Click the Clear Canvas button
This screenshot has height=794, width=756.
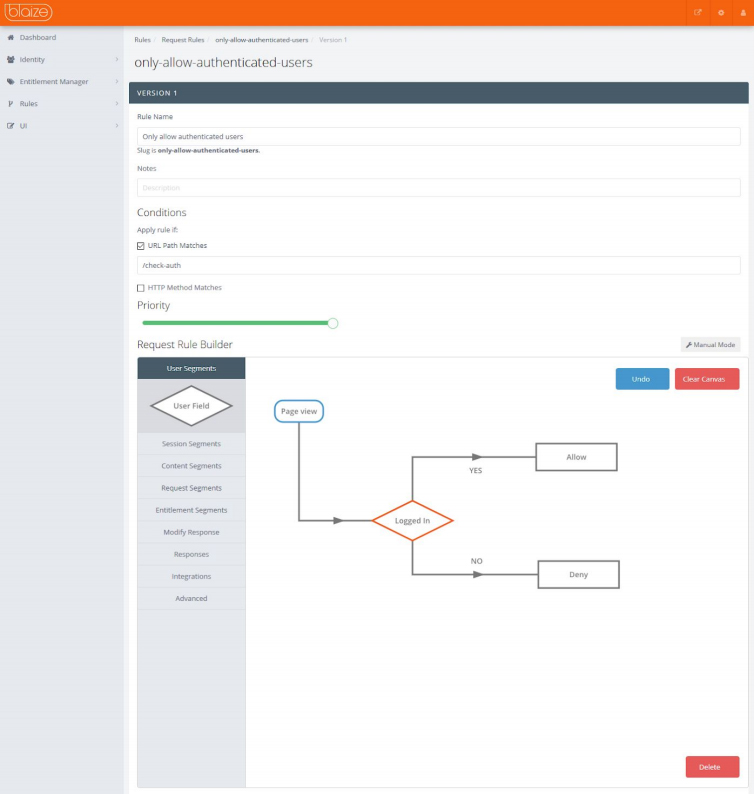(706, 379)
